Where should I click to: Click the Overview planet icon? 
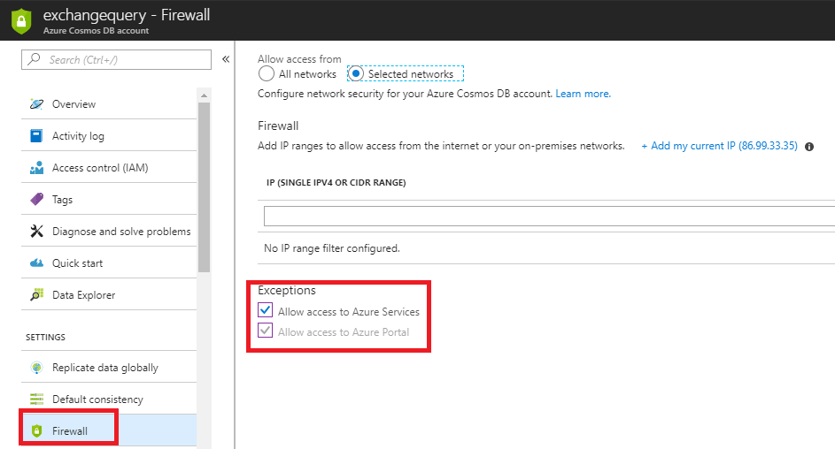pos(36,104)
